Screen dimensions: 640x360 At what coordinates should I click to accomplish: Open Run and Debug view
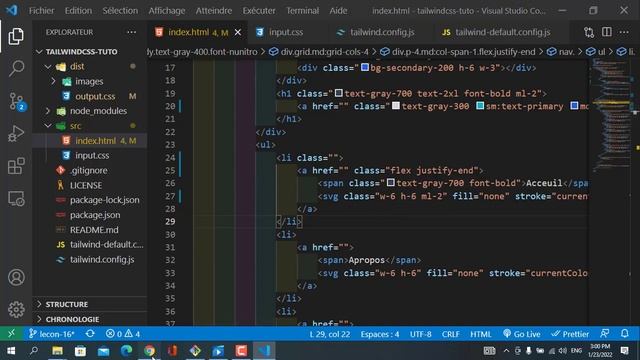[x=16, y=133]
